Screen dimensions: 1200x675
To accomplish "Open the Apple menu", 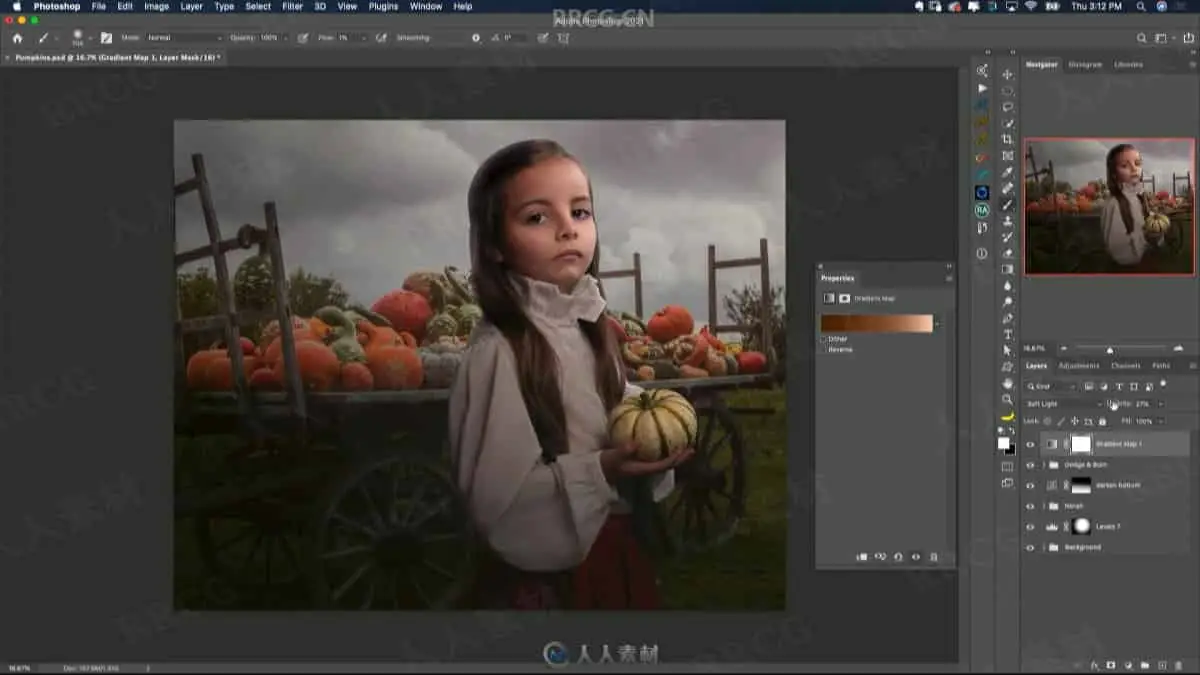I will (16, 6).
